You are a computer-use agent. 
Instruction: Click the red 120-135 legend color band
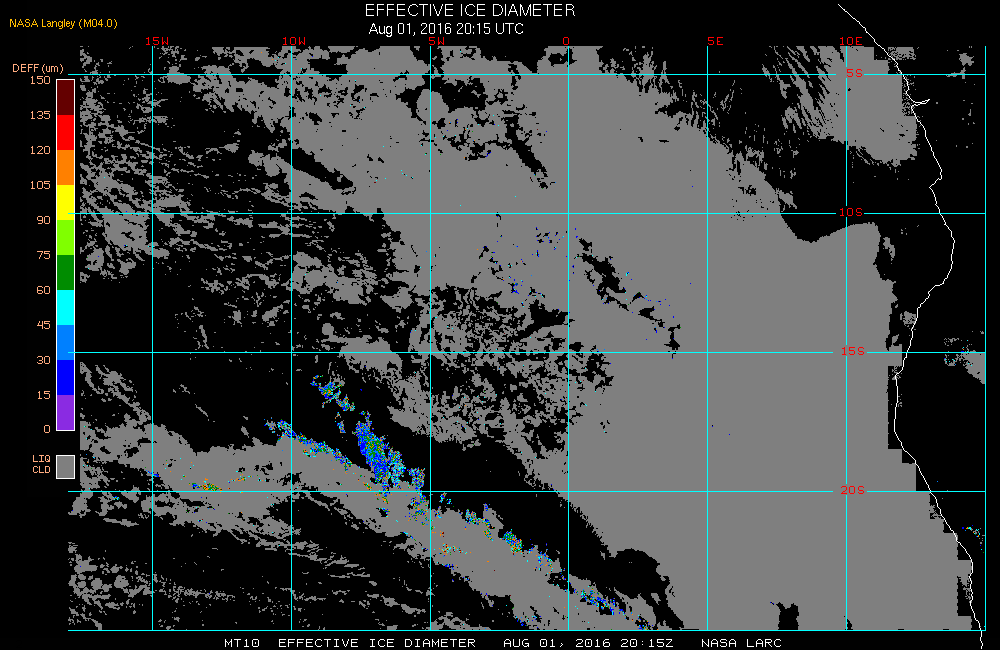tap(66, 132)
